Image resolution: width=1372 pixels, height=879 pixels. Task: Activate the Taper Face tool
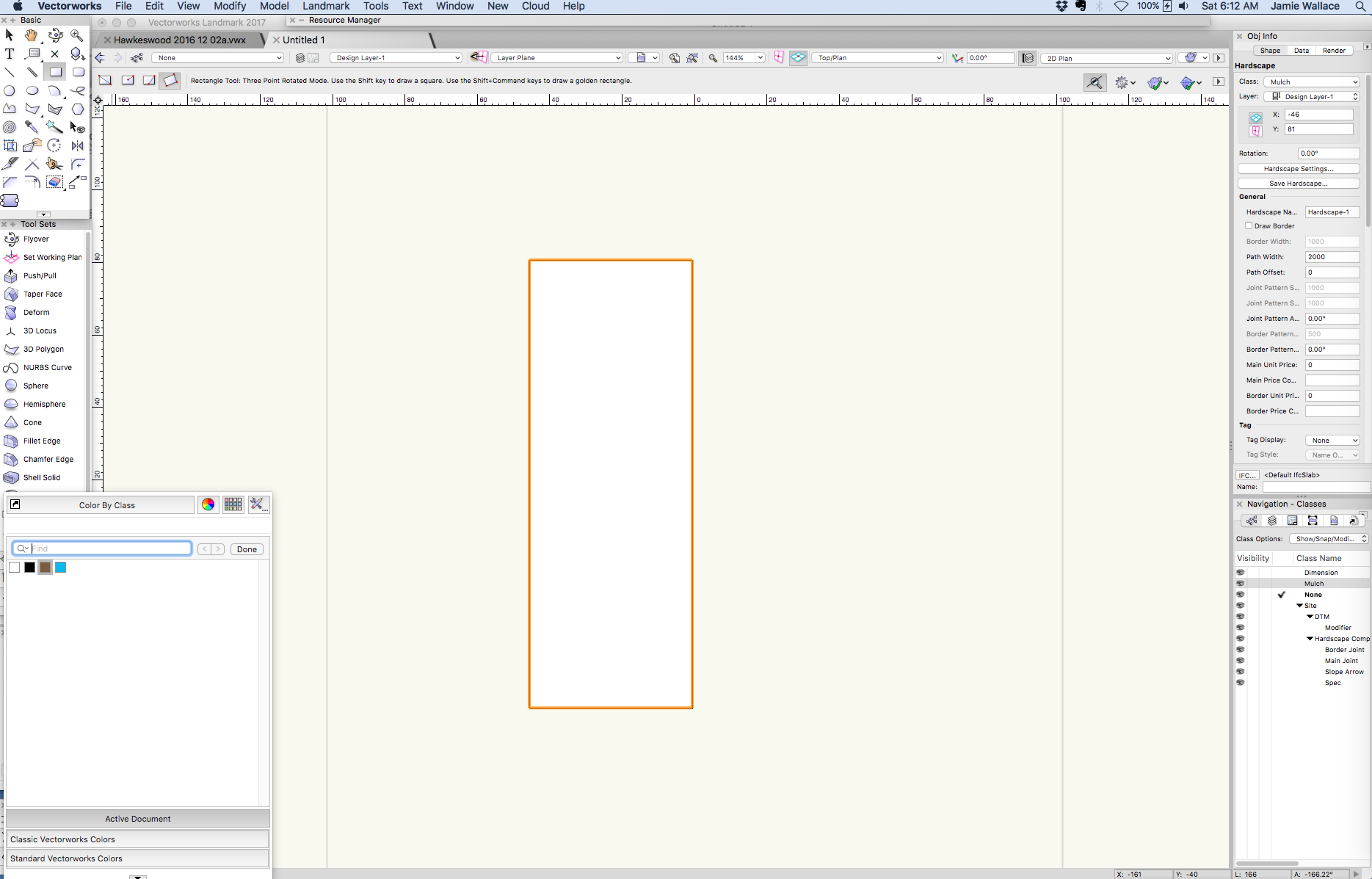click(x=40, y=294)
